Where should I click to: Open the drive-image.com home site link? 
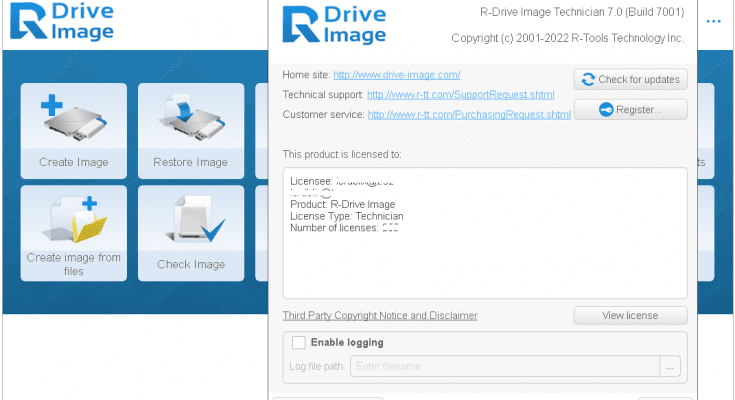point(397,75)
